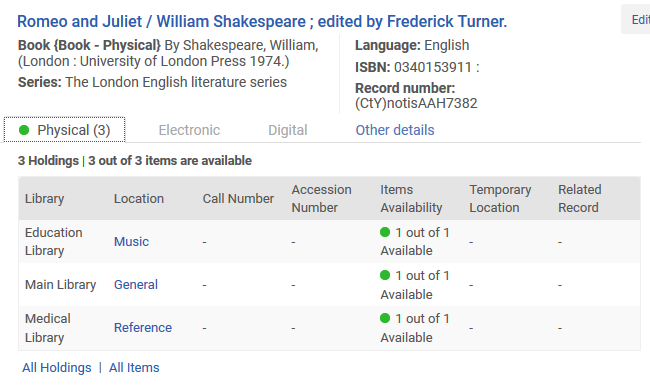This screenshot has height=387, width=650.
Task: Click the record number (CtY)notisAAH7382
Action: tap(416, 103)
